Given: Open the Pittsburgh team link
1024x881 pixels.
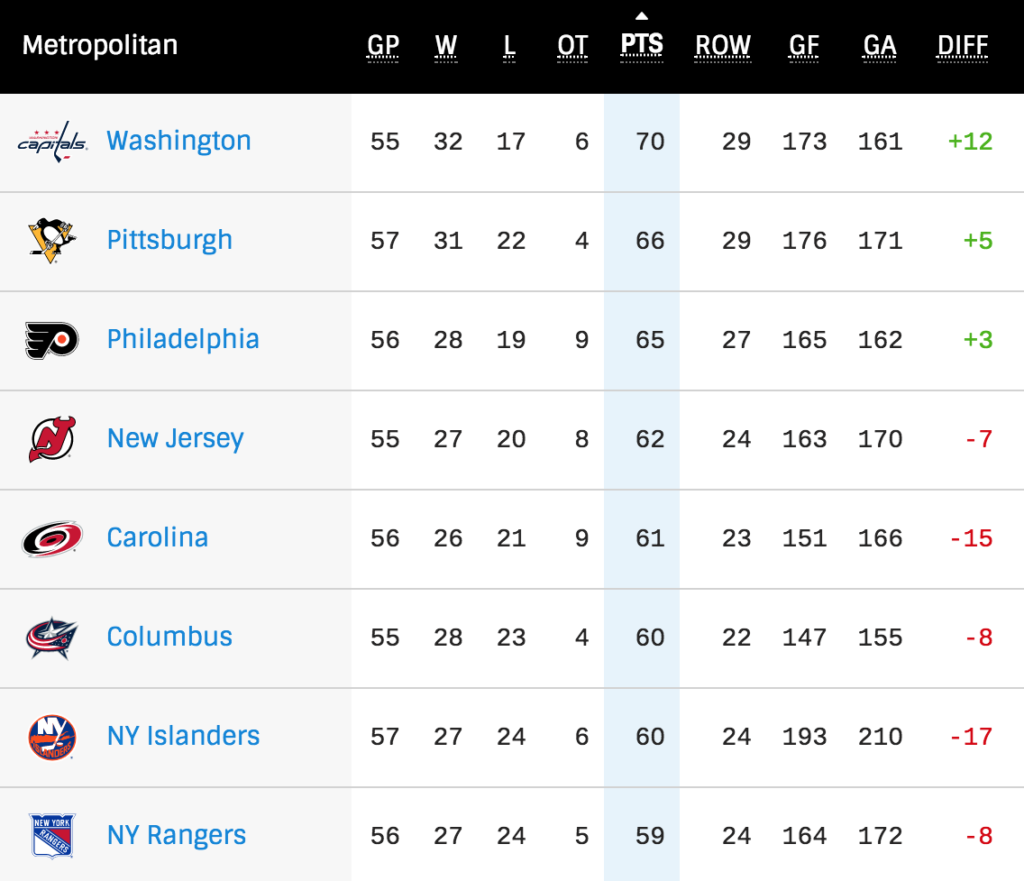Looking at the screenshot, I should coord(169,240).
